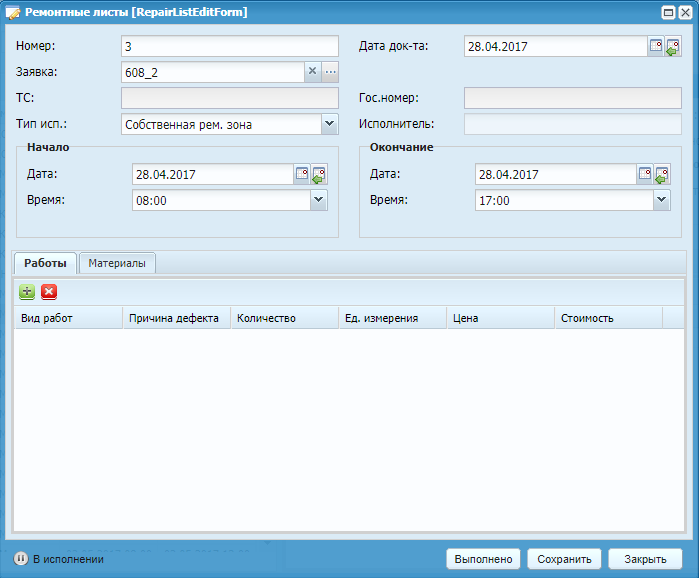Focus the Дата док-та input field
This screenshot has height=578, width=699.
(x=555, y=46)
